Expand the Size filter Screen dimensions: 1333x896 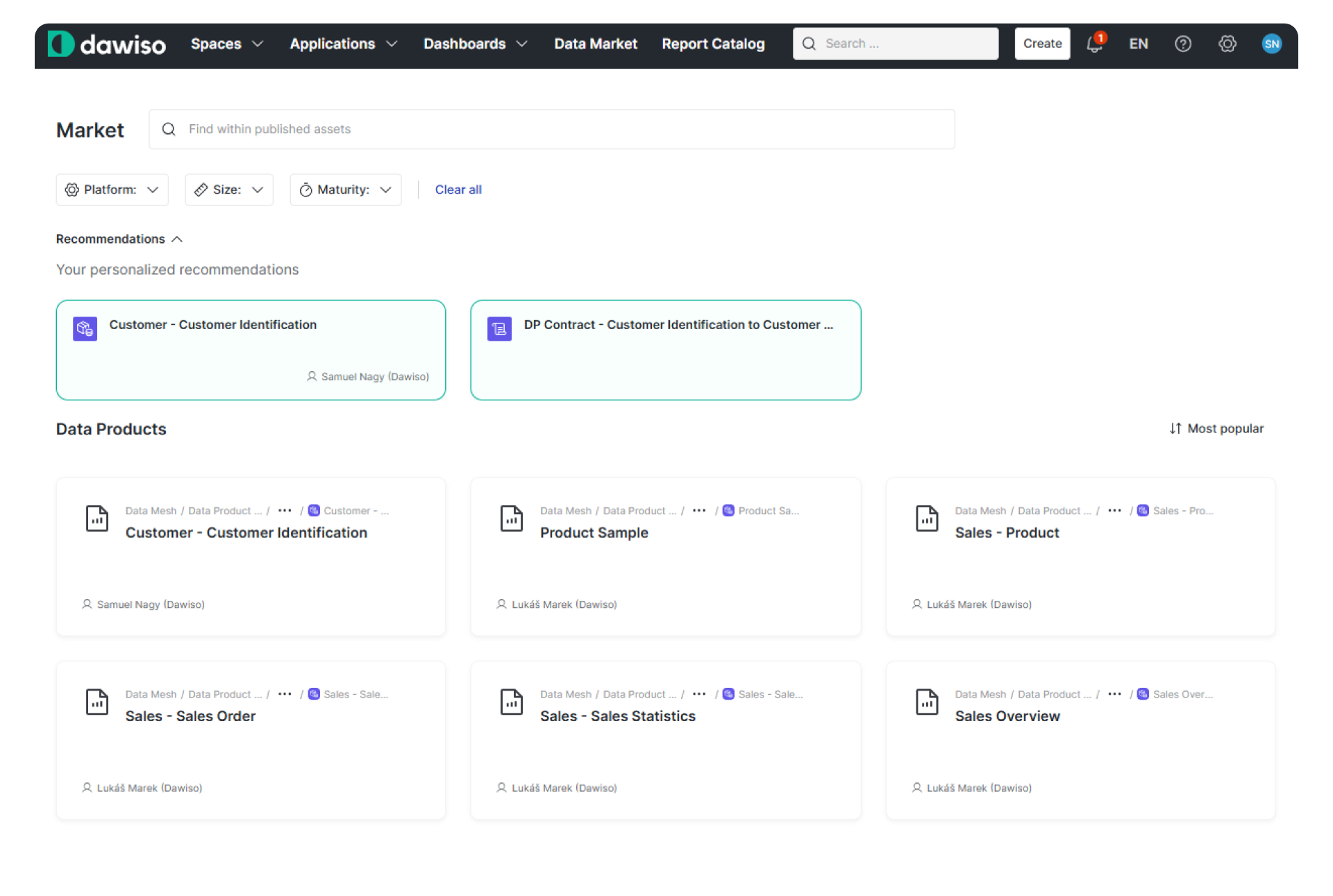pyautogui.click(x=228, y=189)
